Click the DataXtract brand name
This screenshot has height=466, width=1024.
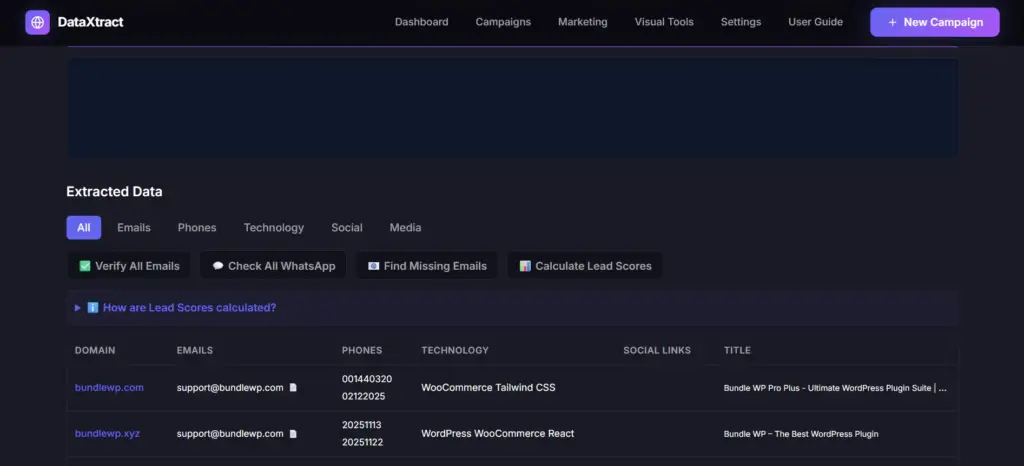90,22
